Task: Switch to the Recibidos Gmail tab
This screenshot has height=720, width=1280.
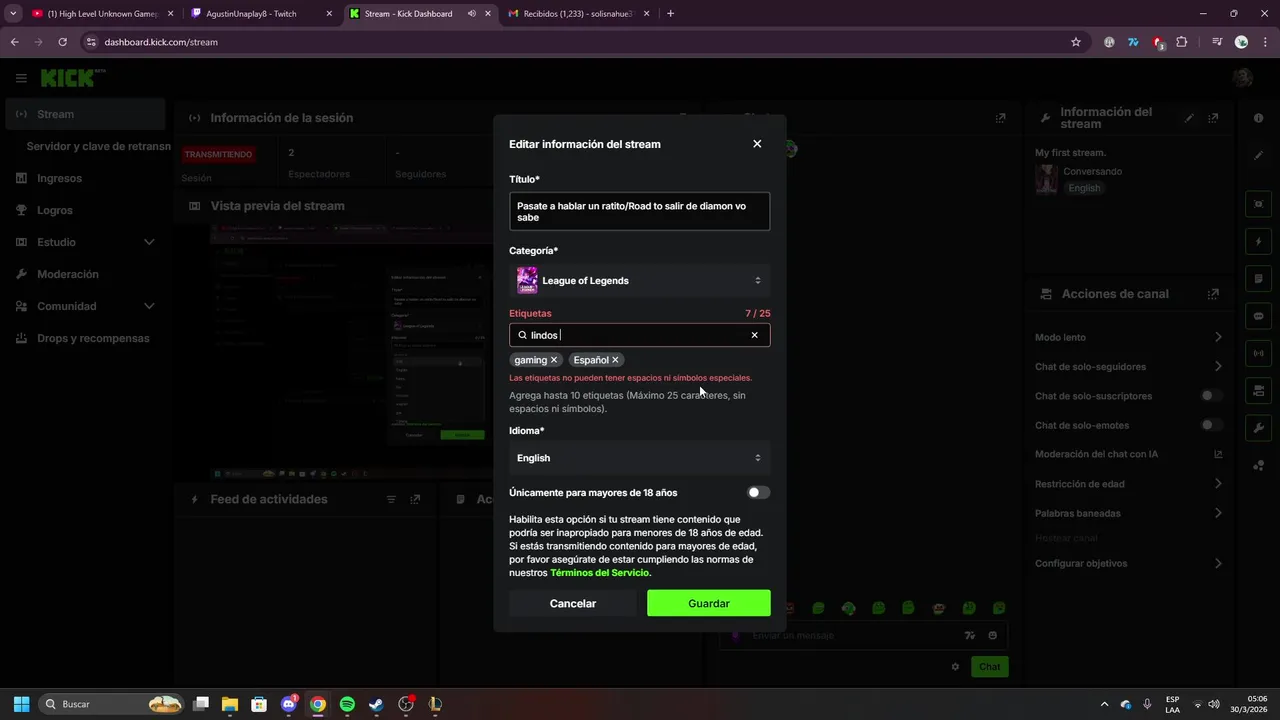Action: pyautogui.click(x=580, y=14)
